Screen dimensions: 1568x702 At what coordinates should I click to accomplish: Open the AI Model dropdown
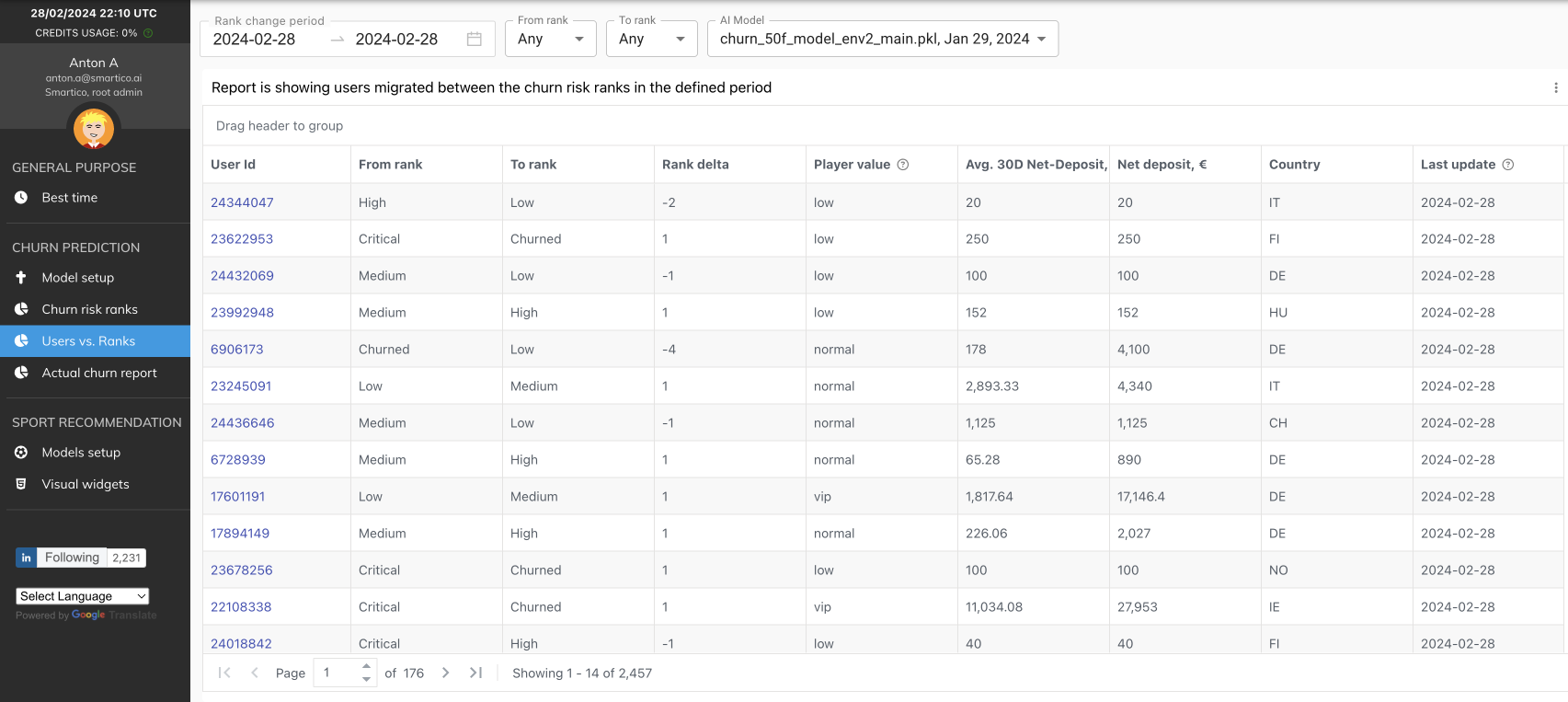[x=882, y=39]
